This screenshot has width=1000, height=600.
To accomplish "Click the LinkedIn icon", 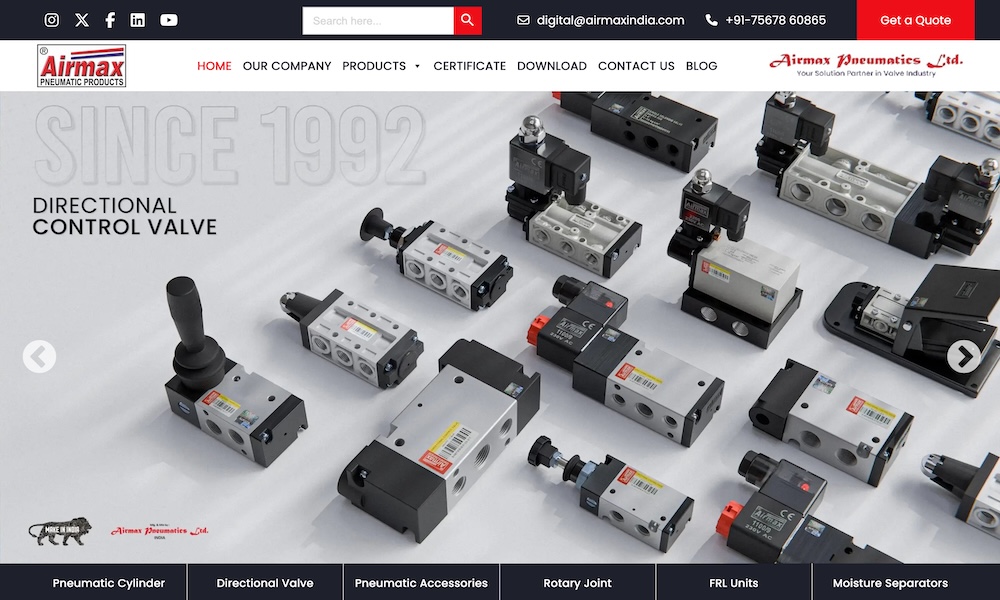I will tap(139, 19).
